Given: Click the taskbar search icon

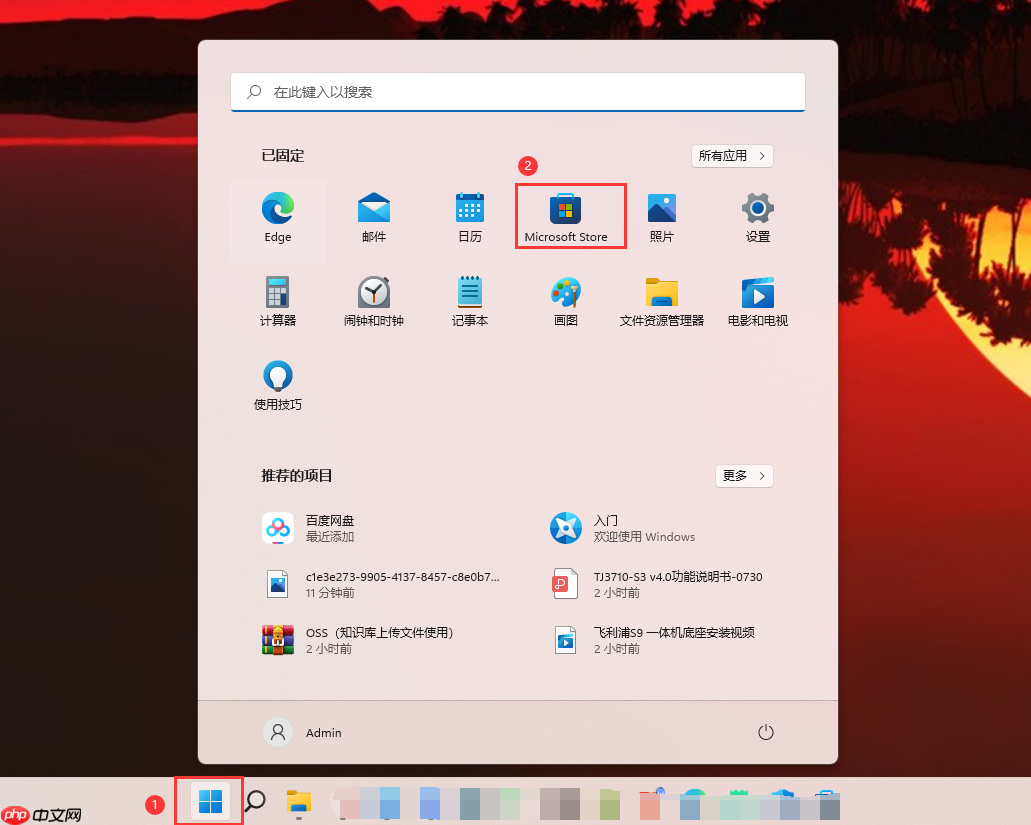Looking at the screenshot, I should (x=255, y=802).
